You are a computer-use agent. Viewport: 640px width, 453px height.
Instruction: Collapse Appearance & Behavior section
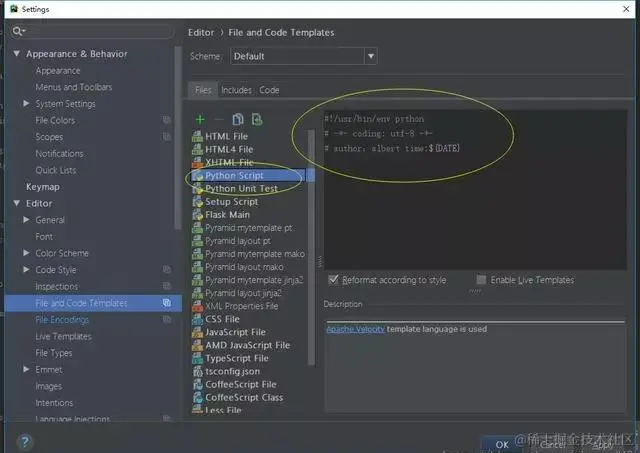pos(17,53)
